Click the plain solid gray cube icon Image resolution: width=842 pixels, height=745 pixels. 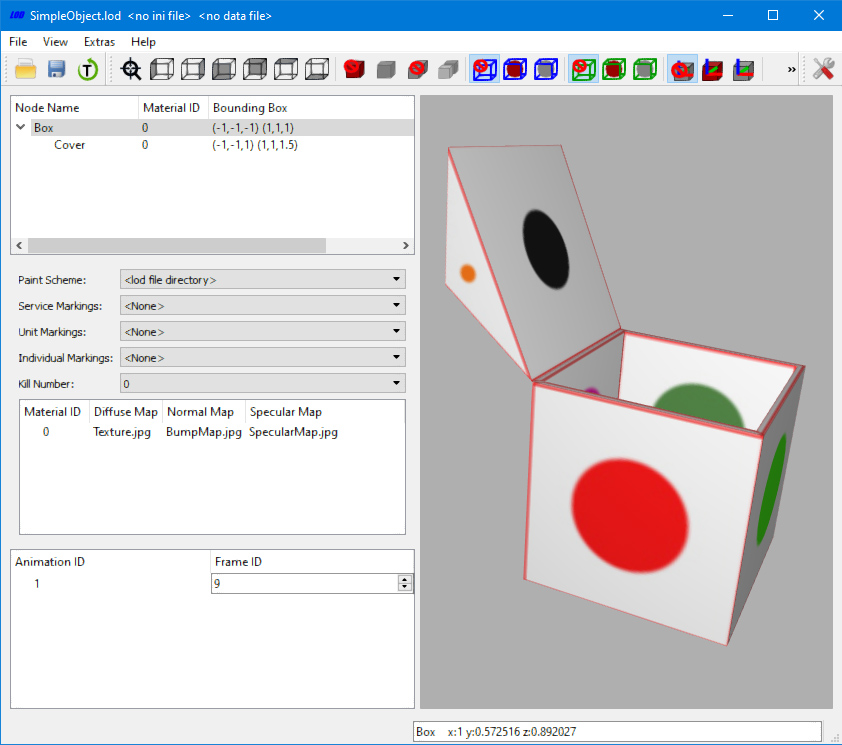(386, 69)
